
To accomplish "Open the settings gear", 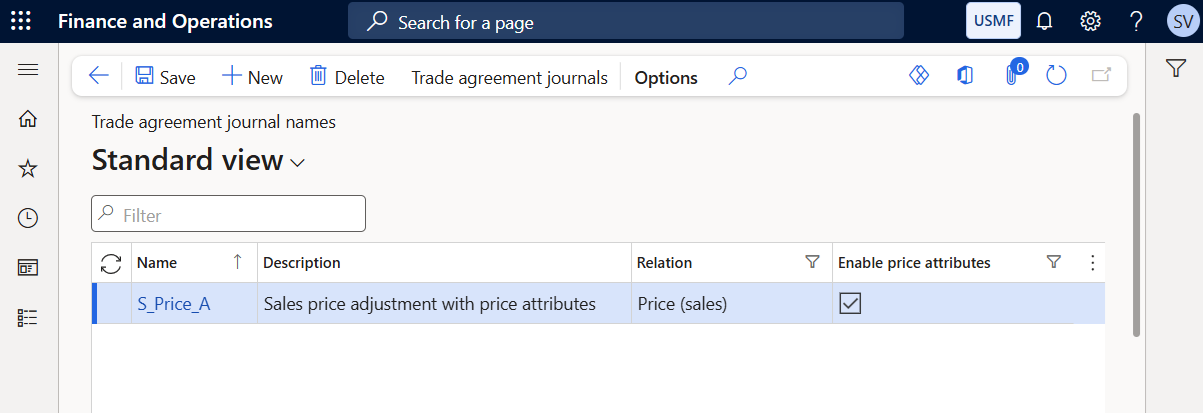I will coord(1090,21).
